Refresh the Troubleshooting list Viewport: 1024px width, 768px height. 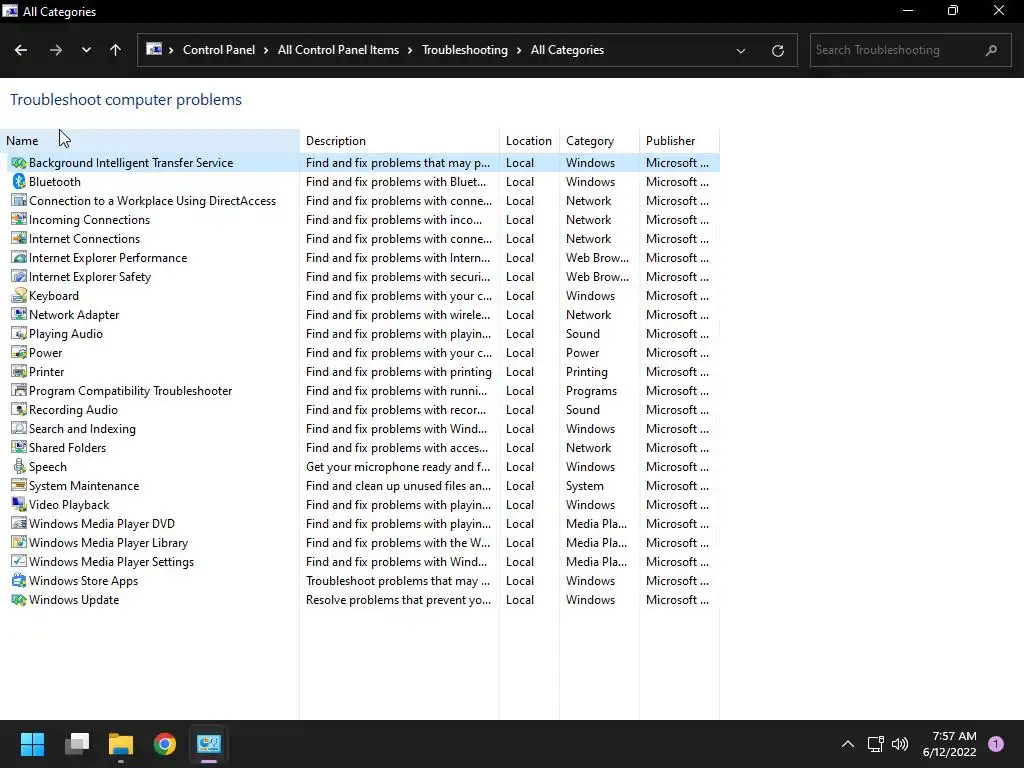[x=777, y=50]
